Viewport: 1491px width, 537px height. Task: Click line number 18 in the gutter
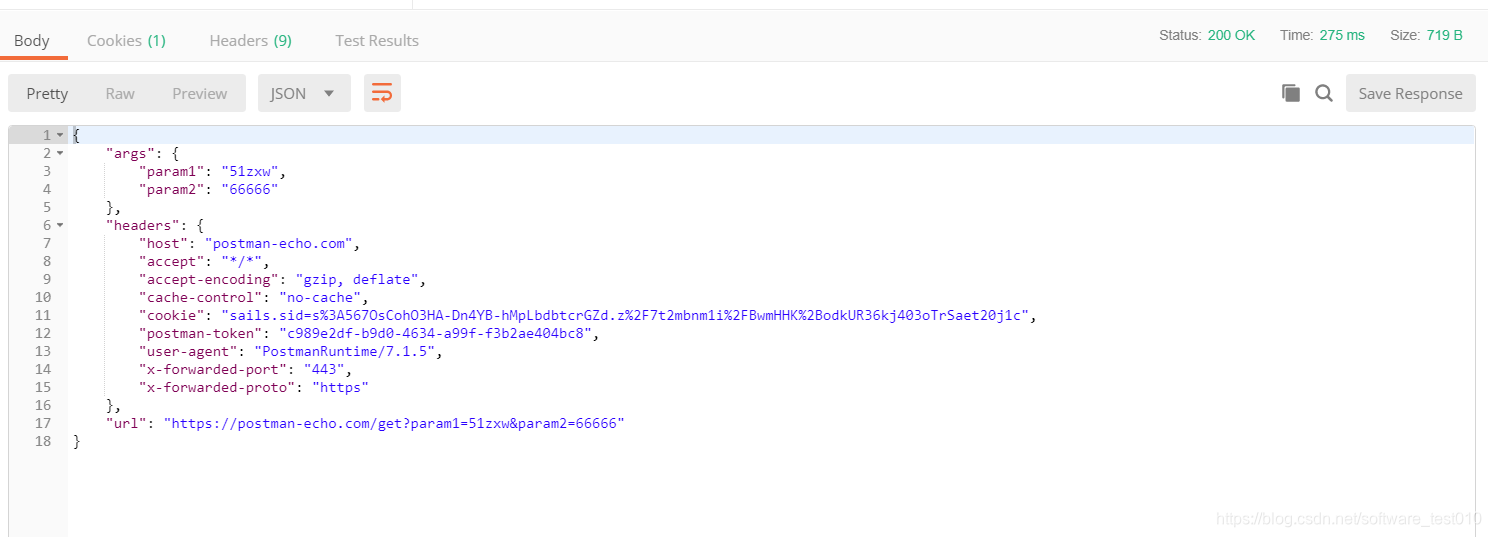pos(42,441)
